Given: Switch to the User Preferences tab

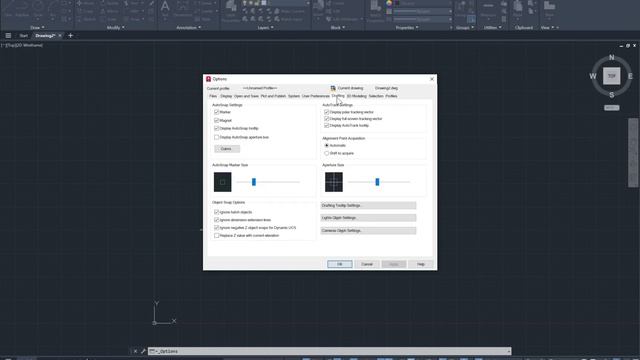Looking at the screenshot, I should tap(316, 96).
